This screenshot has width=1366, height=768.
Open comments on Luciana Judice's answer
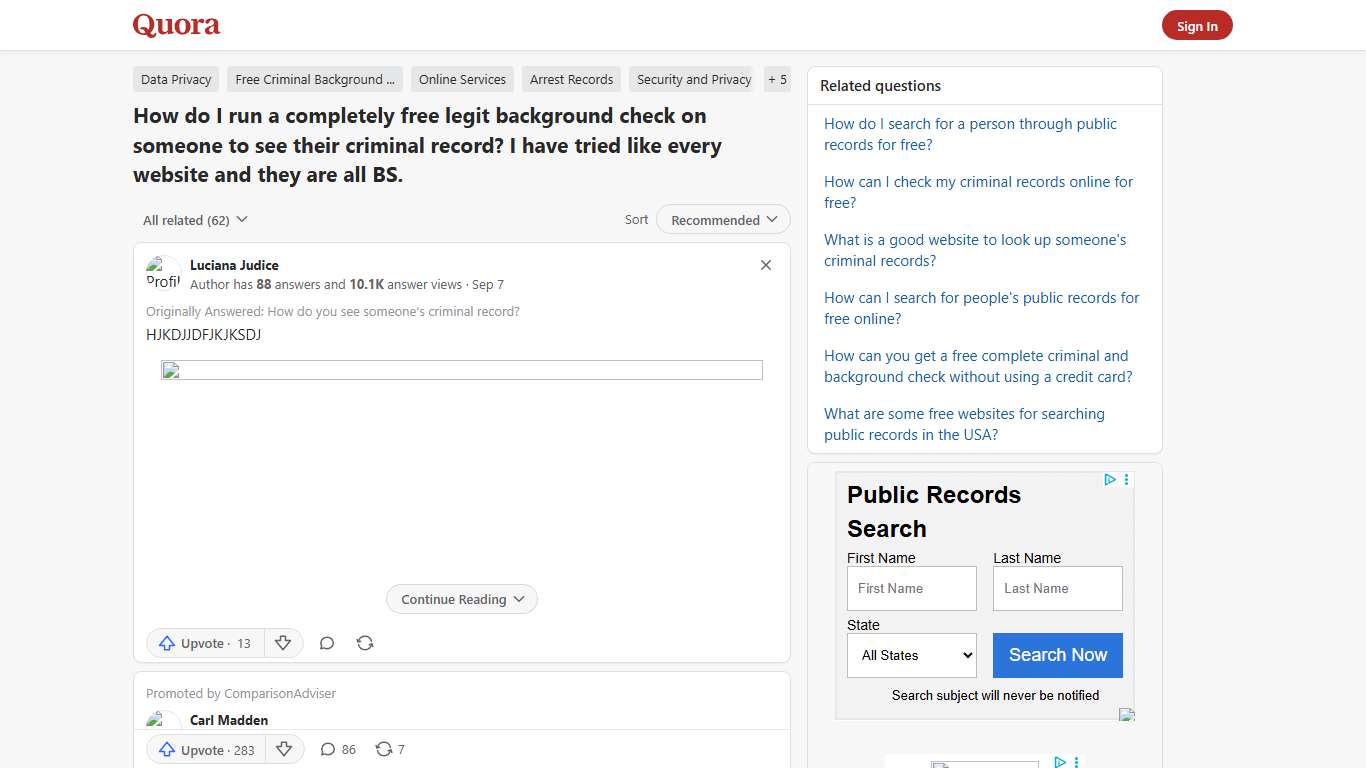(x=326, y=643)
